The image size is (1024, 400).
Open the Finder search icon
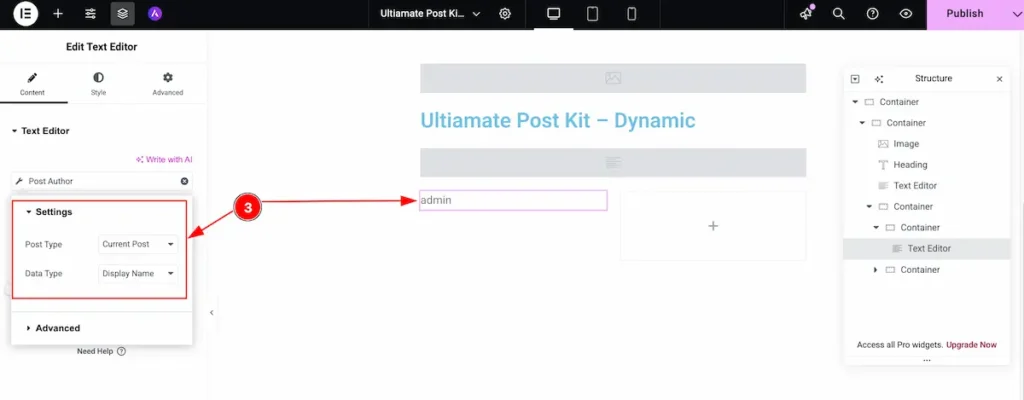pyautogui.click(x=839, y=14)
